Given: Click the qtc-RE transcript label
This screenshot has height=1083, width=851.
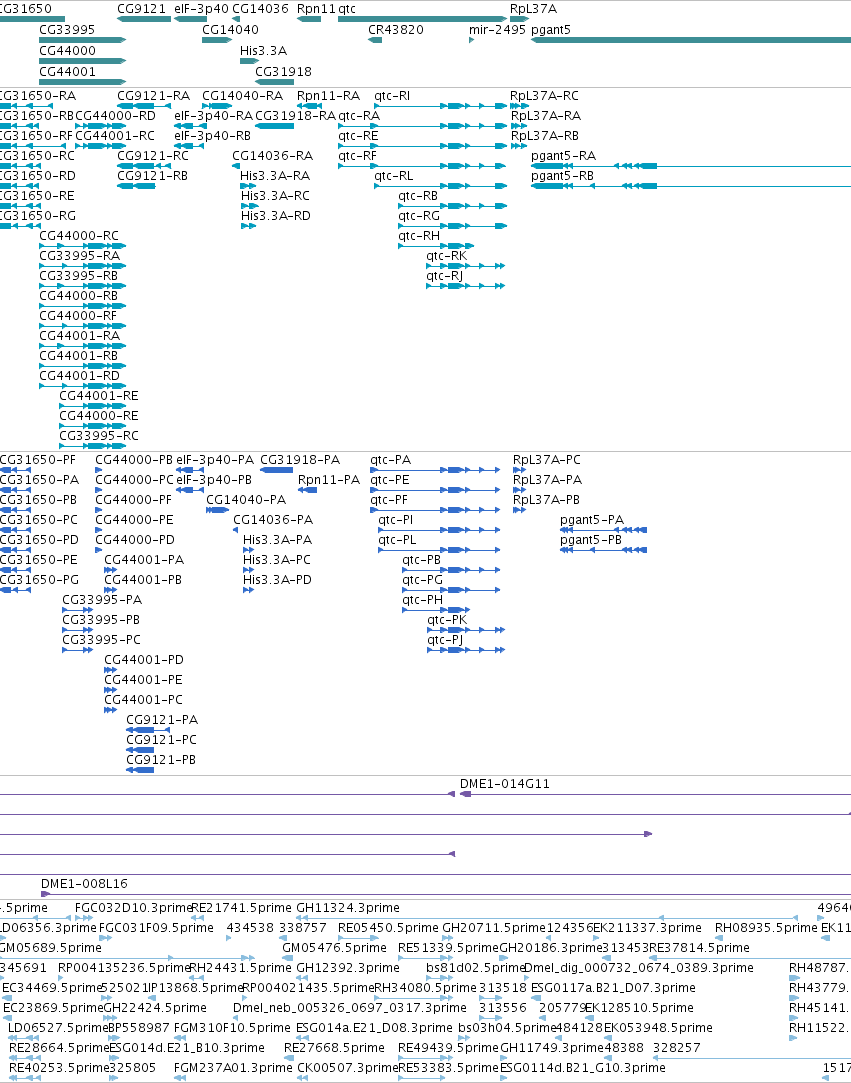Looking at the screenshot, I should (x=358, y=135).
